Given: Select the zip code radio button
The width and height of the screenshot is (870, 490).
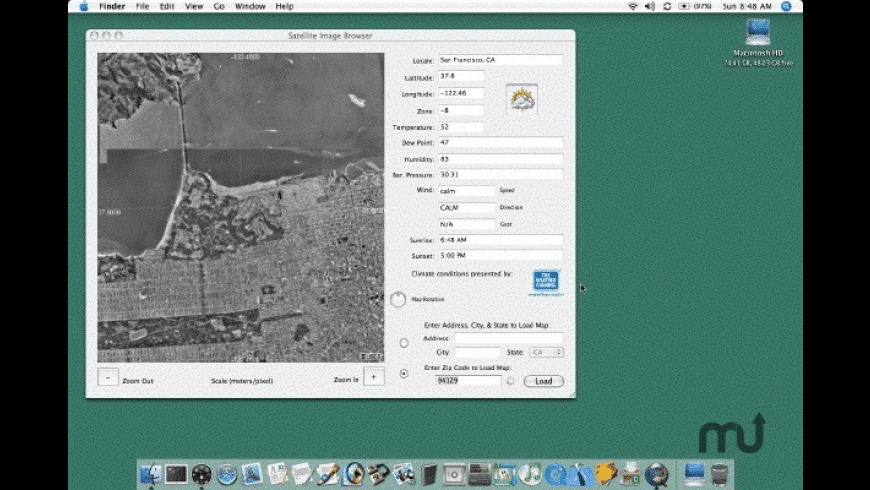Looking at the screenshot, I should pyautogui.click(x=404, y=373).
